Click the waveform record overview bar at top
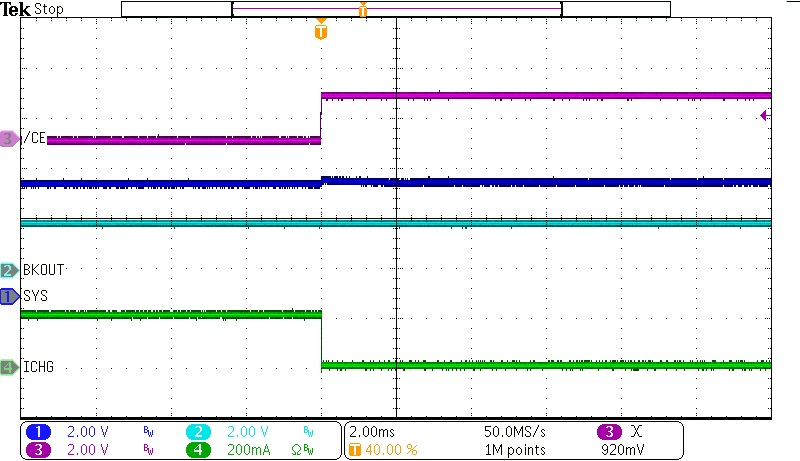The height and width of the screenshot is (461, 800). coord(396,9)
